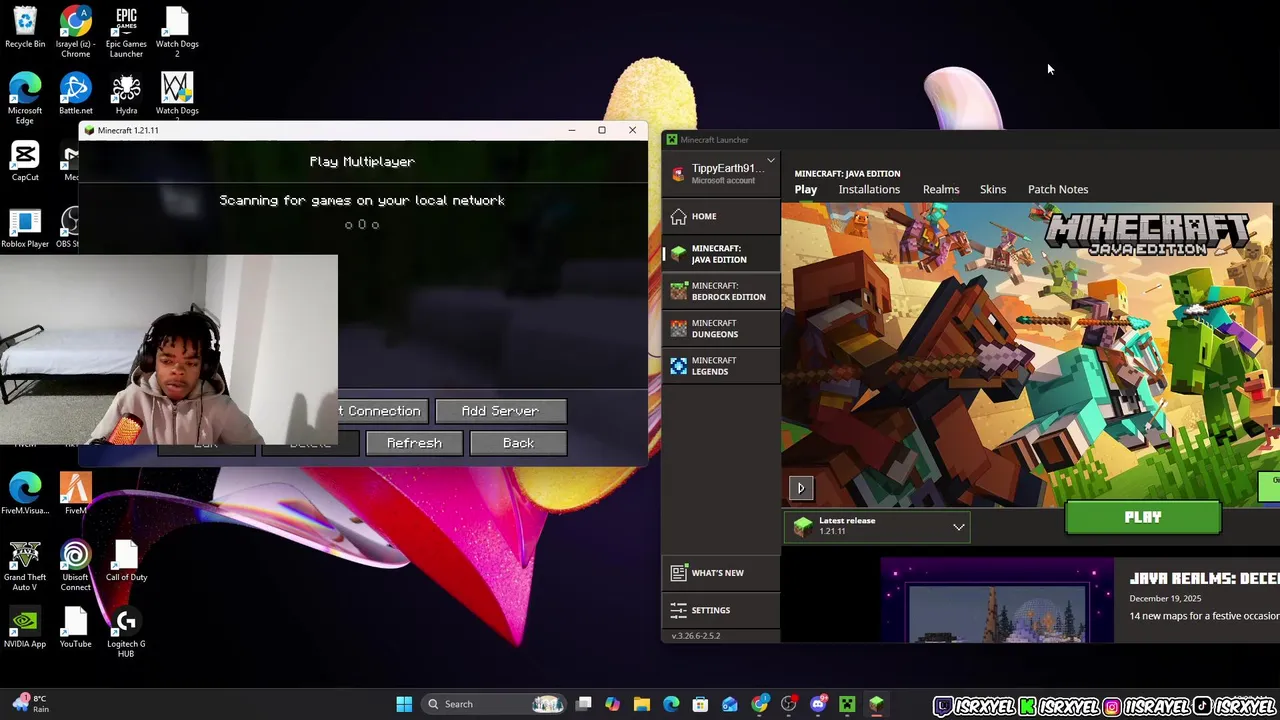Click the banner video play button
Viewport: 1280px width, 720px height.
pyautogui.click(x=801, y=488)
